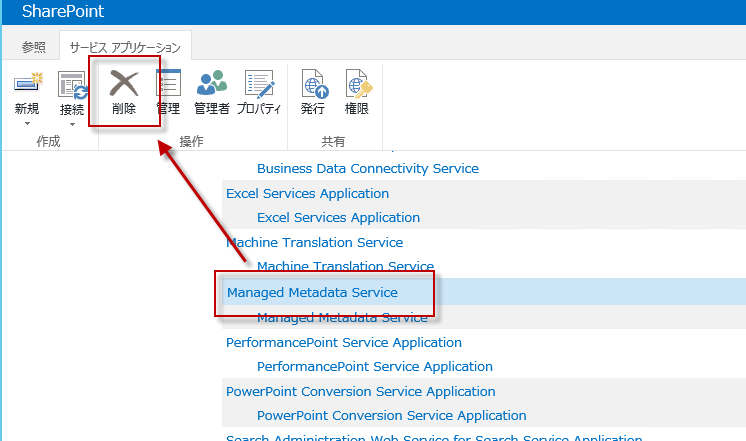Screen dimensions: 746x441
Task: Click the 発行 (Publish) globe icon
Action: click(314, 84)
